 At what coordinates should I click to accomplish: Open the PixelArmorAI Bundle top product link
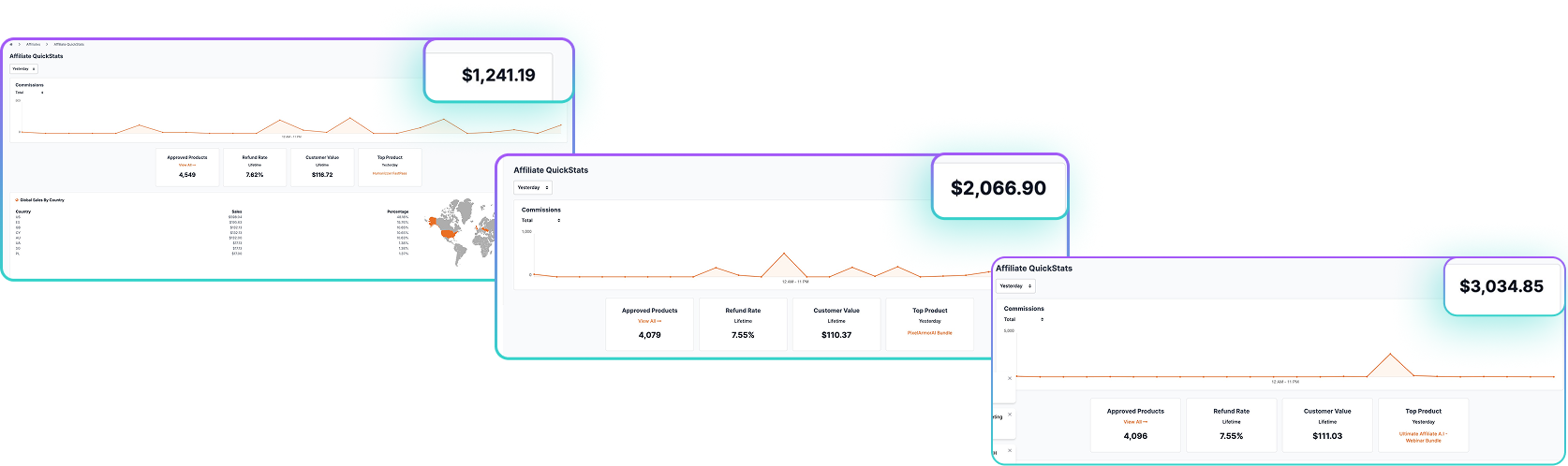pyautogui.click(x=930, y=332)
